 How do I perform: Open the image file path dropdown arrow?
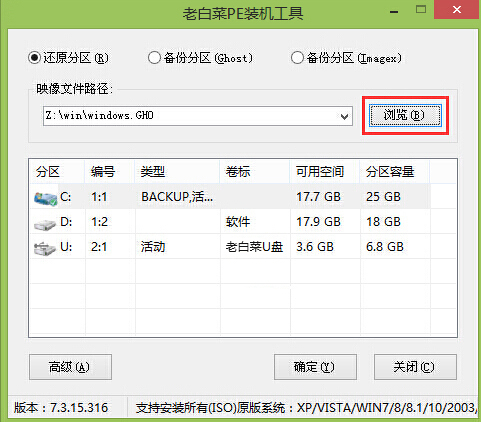(344, 116)
